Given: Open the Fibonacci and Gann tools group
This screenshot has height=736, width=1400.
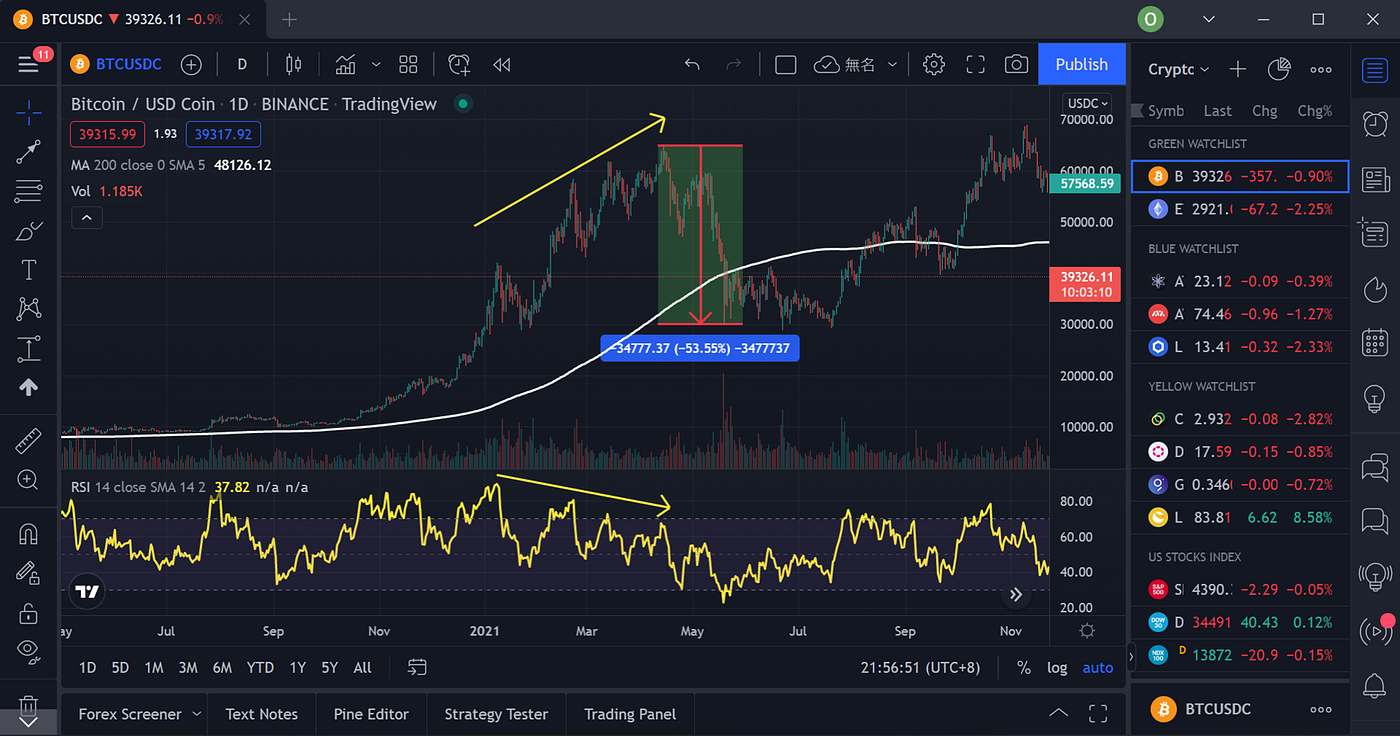Looking at the screenshot, I should 29,191.
